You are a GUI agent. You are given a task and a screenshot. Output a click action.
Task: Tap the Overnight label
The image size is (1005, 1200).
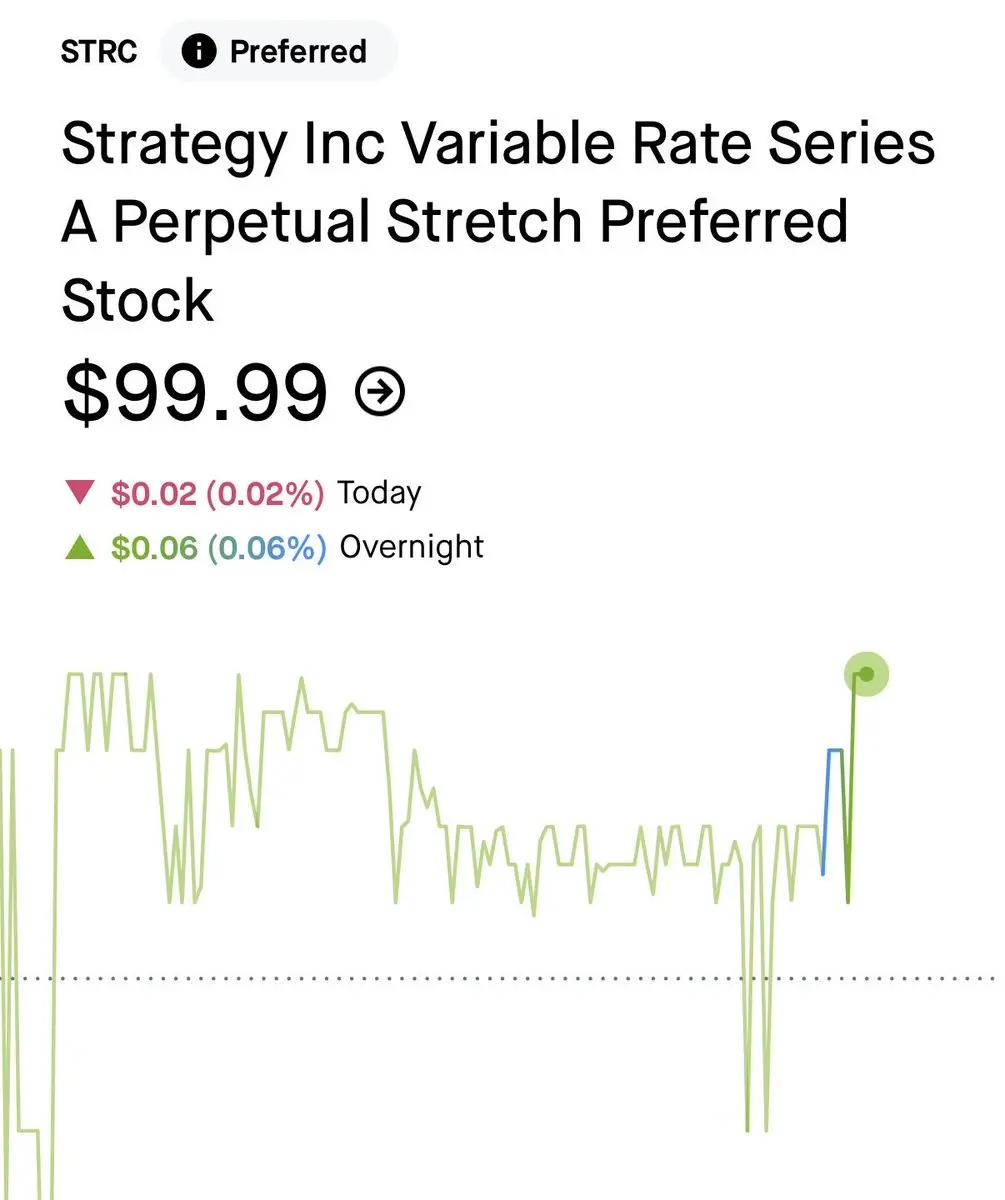click(412, 547)
